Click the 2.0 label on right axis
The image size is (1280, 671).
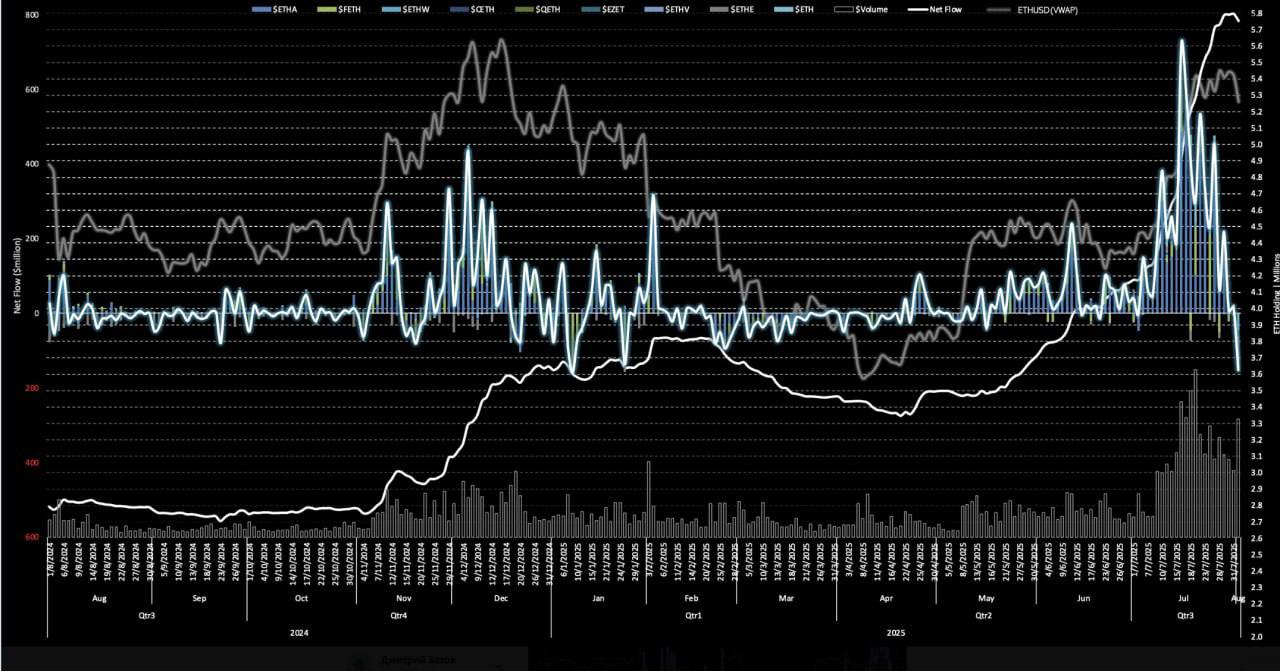tap(1256, 636)
